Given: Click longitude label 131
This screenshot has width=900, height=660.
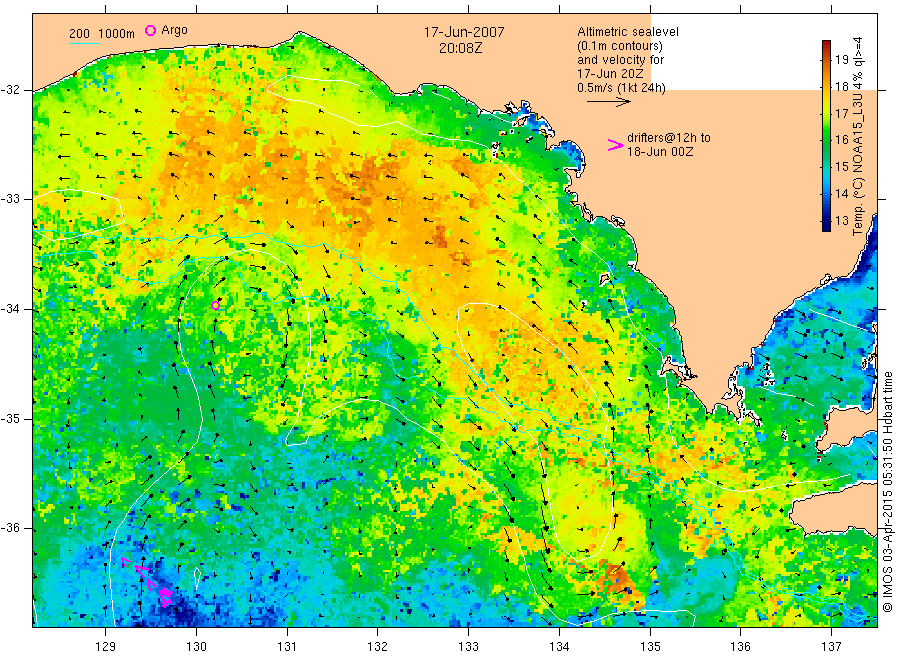Looking at the screenshot, I should [287, 647].
